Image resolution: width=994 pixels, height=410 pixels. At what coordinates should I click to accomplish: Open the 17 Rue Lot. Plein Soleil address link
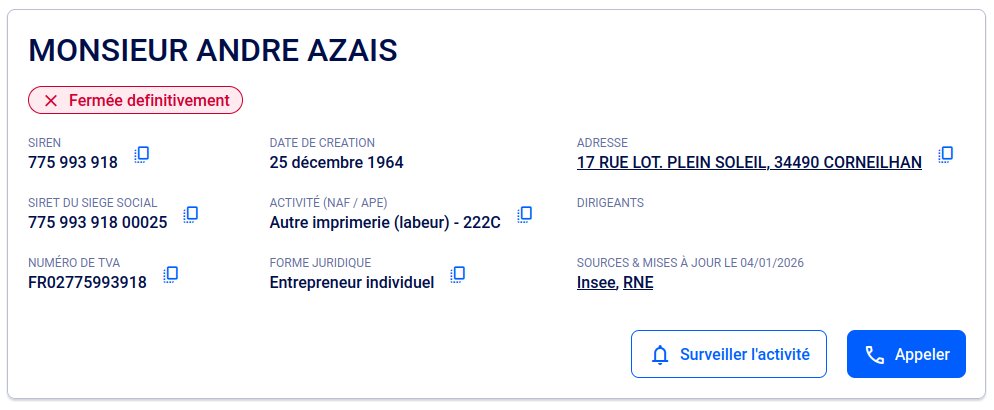tap(749, 163)
